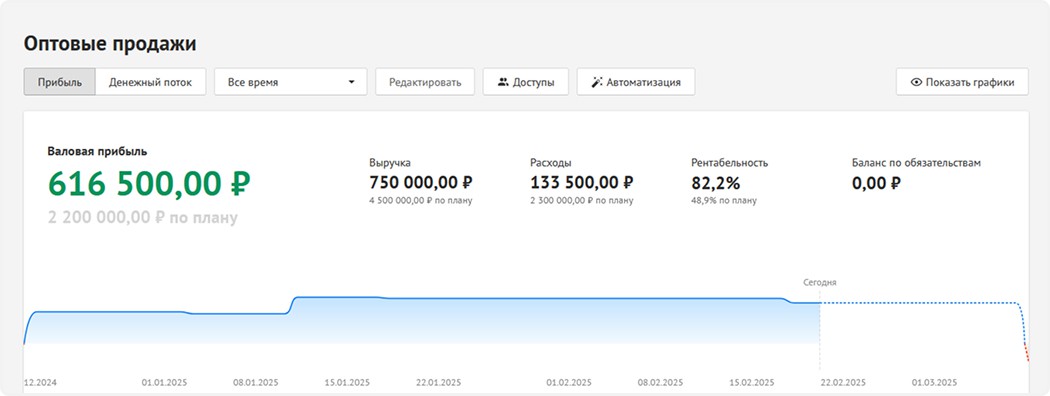Click the blue filled profit chart area
1050x396 pixels.
click(x=422, y=322)
